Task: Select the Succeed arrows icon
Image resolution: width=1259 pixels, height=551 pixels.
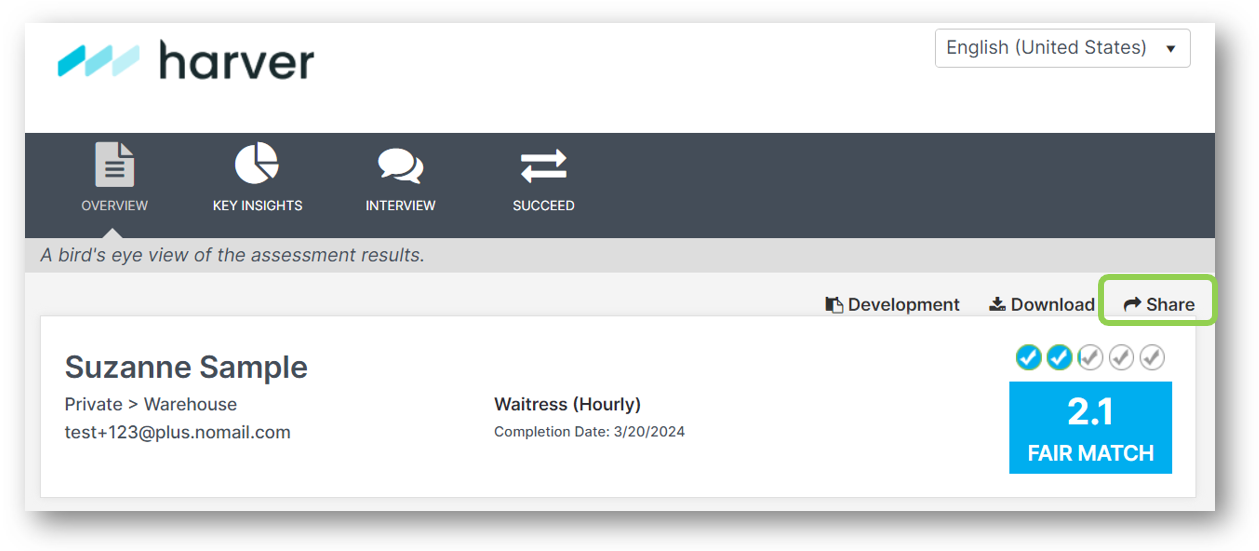Action: [x=543, y=166]
